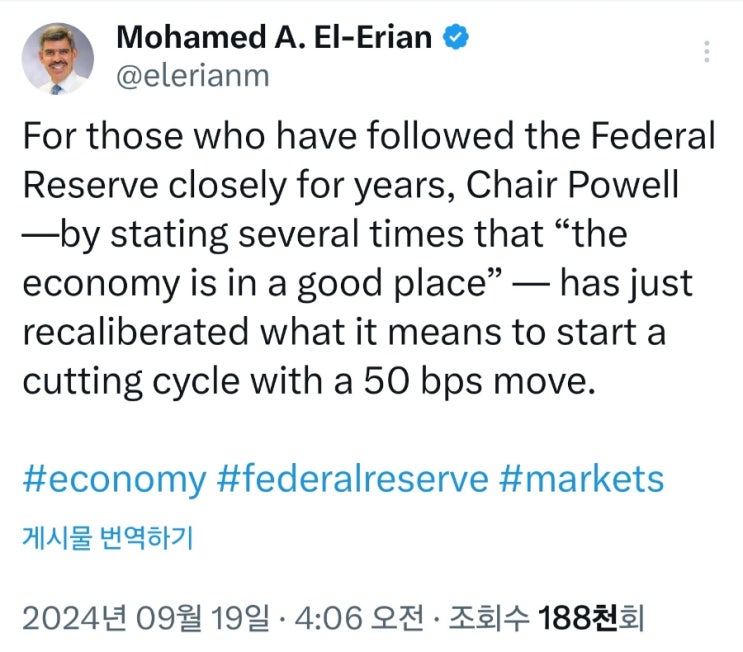Open Mohamed A. El-Erian's profile photo

tap(58, 58)
